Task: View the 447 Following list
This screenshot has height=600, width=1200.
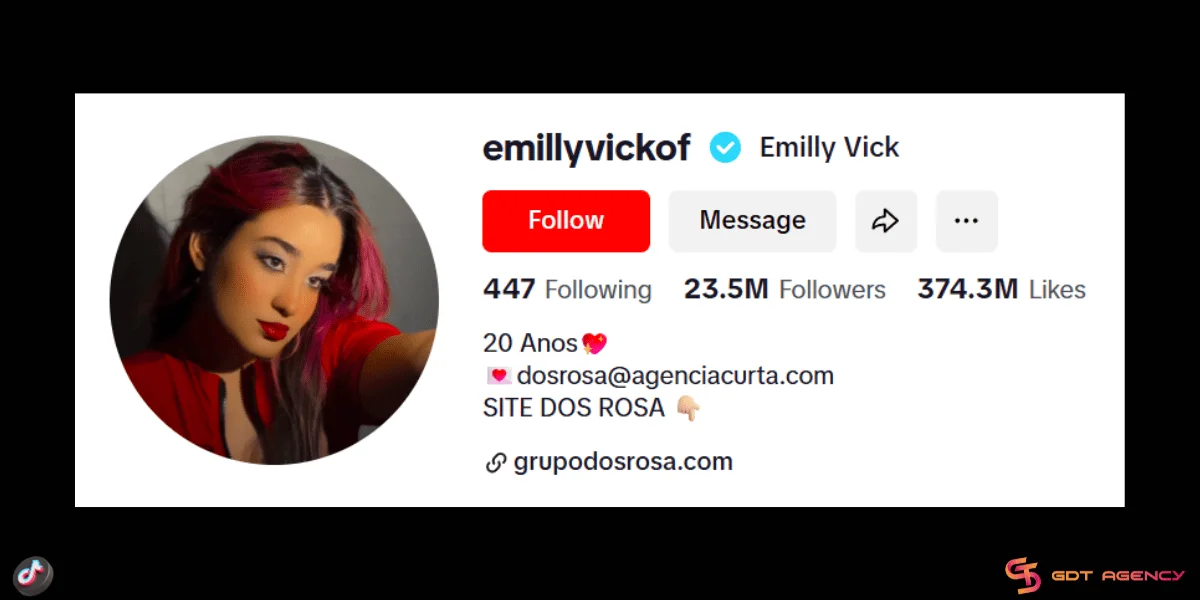Action: [567, 290]
